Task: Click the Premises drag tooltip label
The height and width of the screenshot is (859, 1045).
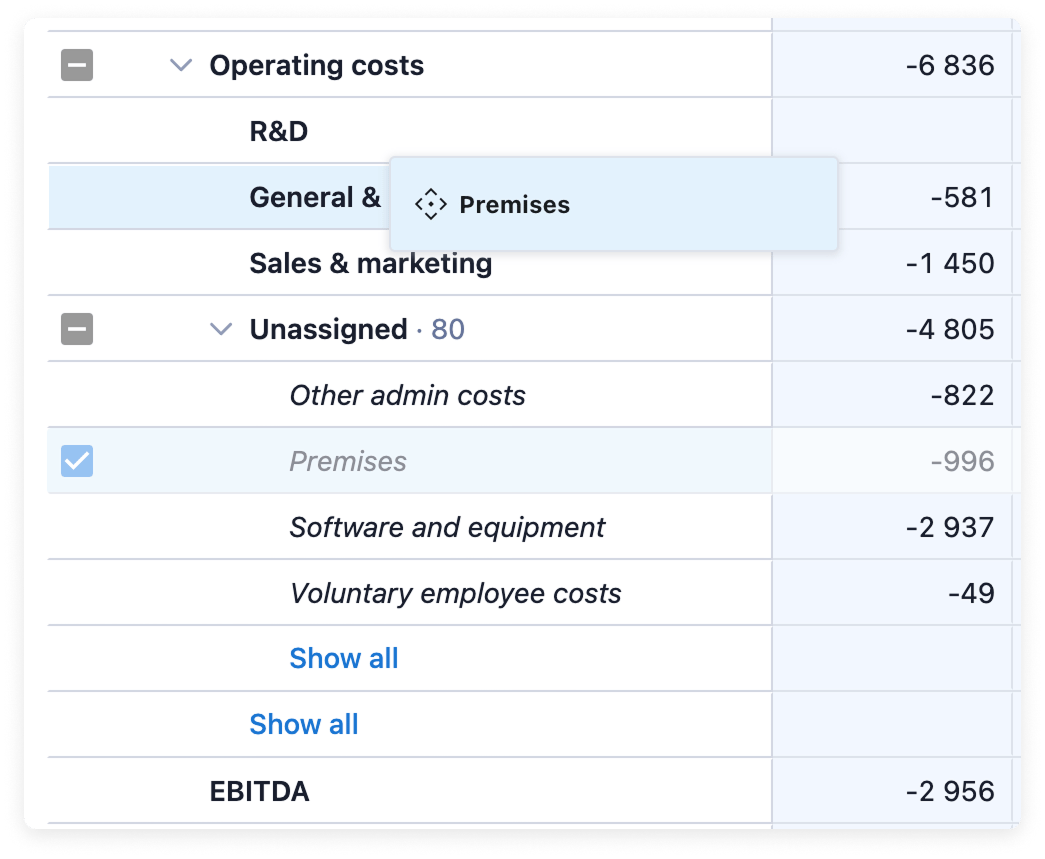Action: [515, 205]
